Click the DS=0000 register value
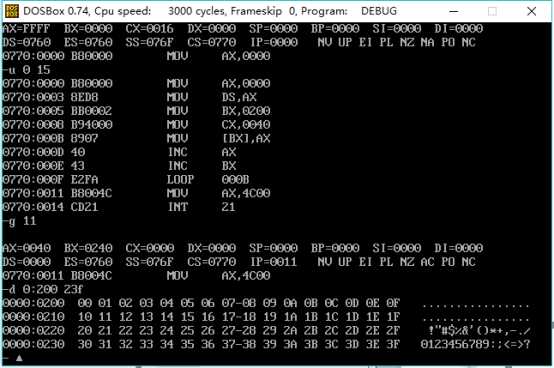The width and height of the screenshot is (554, 368). 26,262
